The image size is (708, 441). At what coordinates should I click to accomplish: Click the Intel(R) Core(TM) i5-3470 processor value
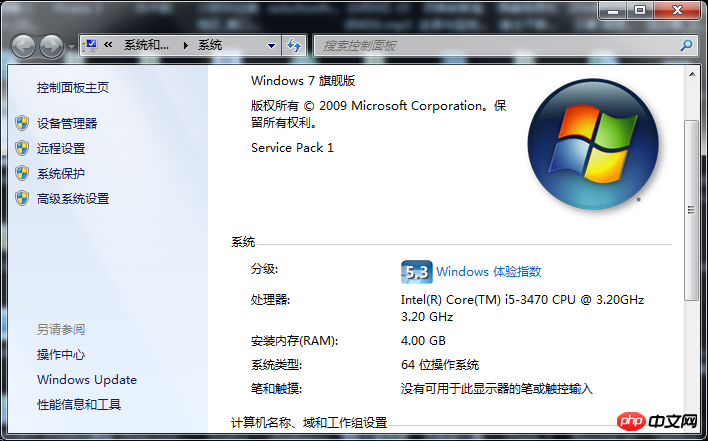pos(522,308)
